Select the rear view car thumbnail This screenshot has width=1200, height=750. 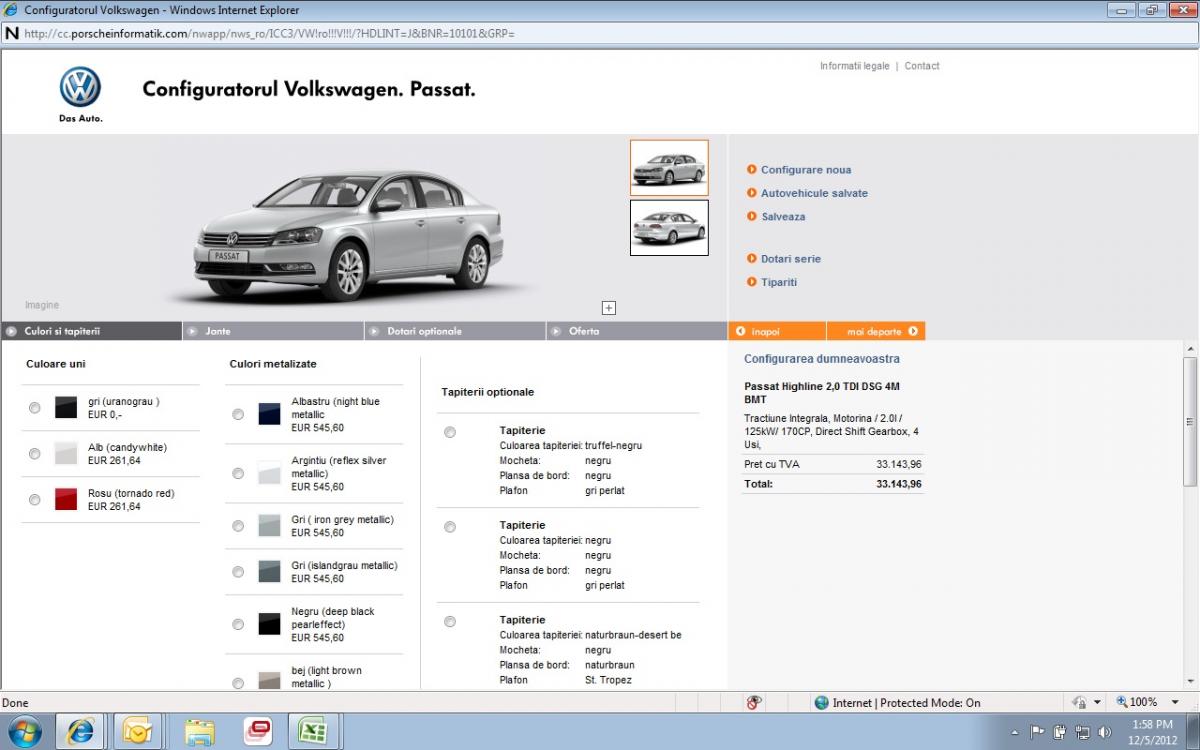point(669,228)
